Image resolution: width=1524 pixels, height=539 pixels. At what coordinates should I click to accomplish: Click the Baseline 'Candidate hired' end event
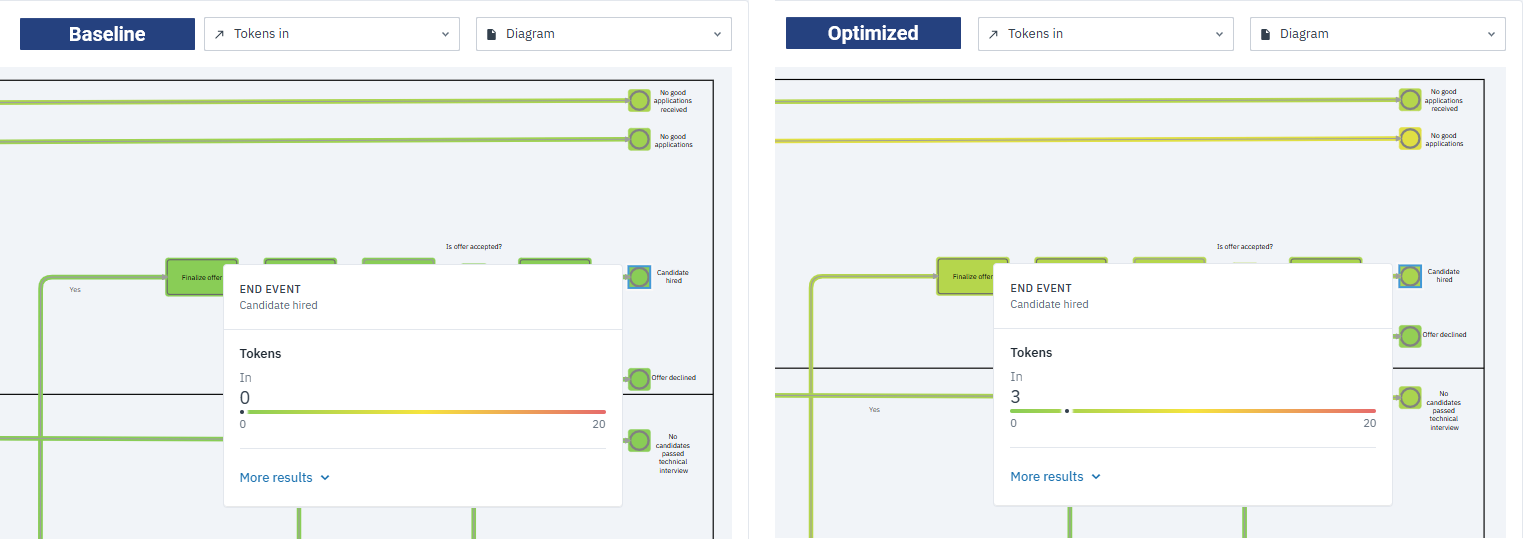[x=639, y=277]
